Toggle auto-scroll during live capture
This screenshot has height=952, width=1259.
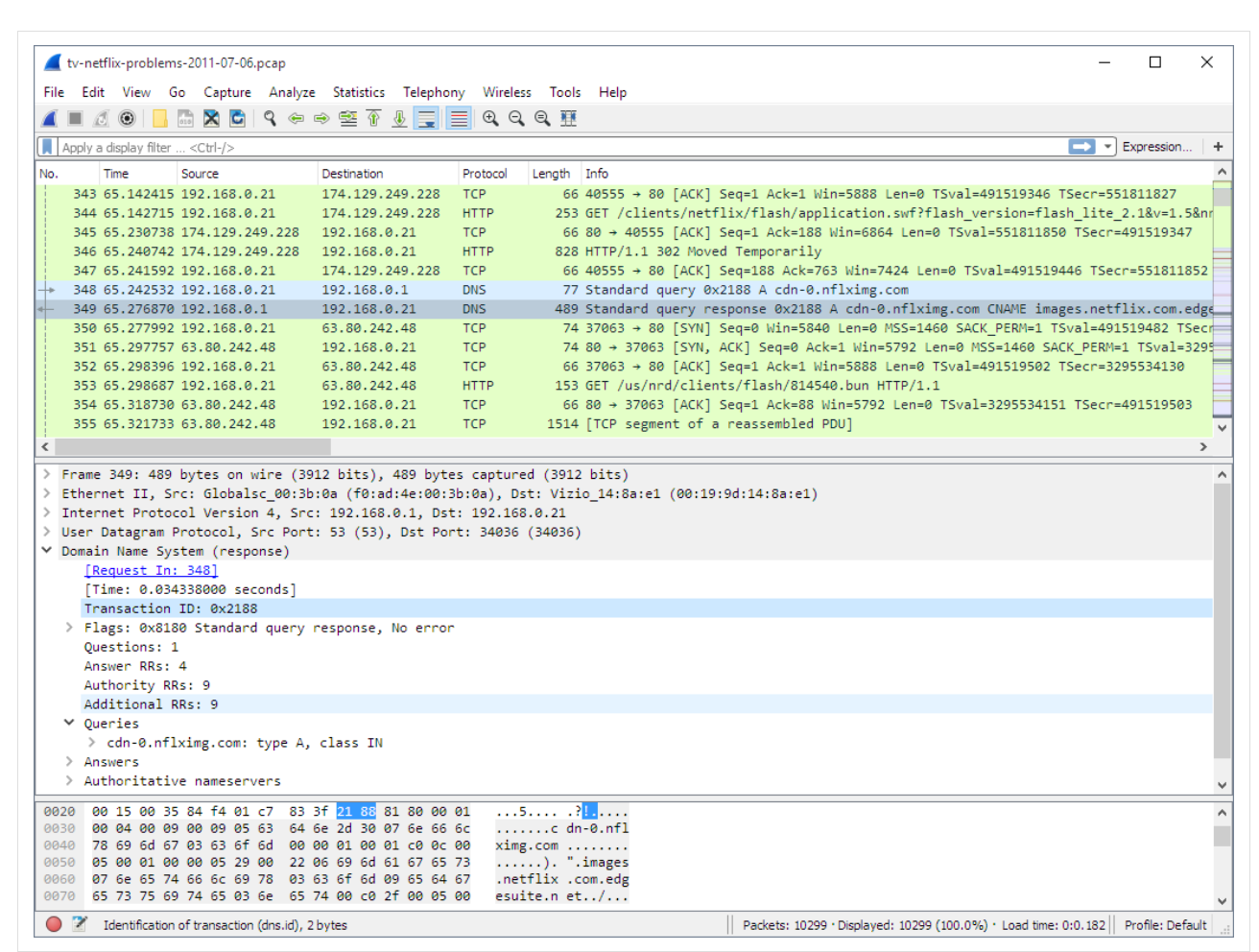click(x=426, y=118)
